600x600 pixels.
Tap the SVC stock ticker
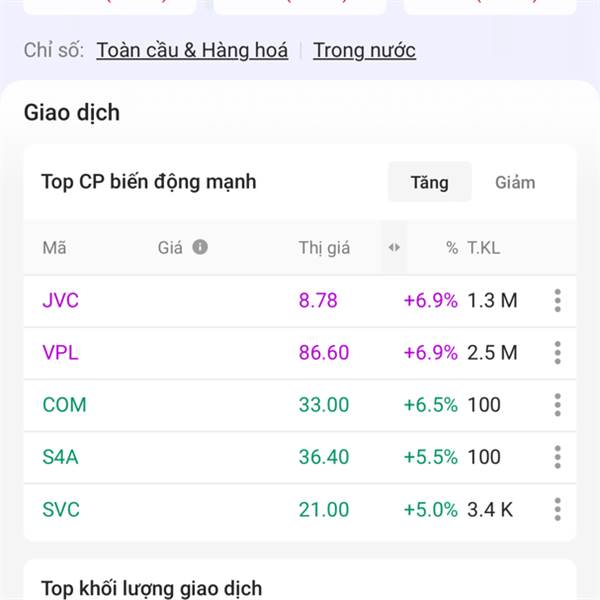point(61,509)
